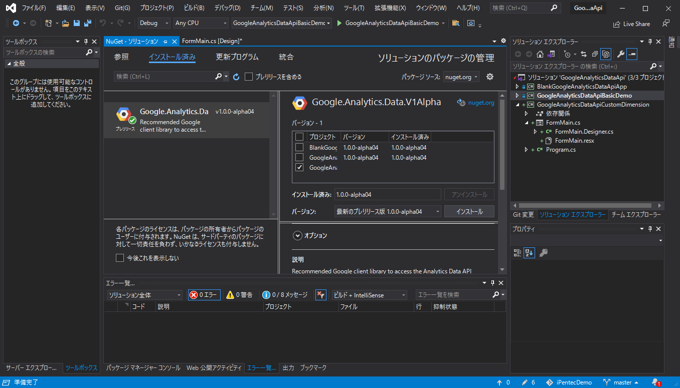The image size is (680, 388).
Task: Toggle the 0/8 messages filter button
Action: click(x=285, y=295)
